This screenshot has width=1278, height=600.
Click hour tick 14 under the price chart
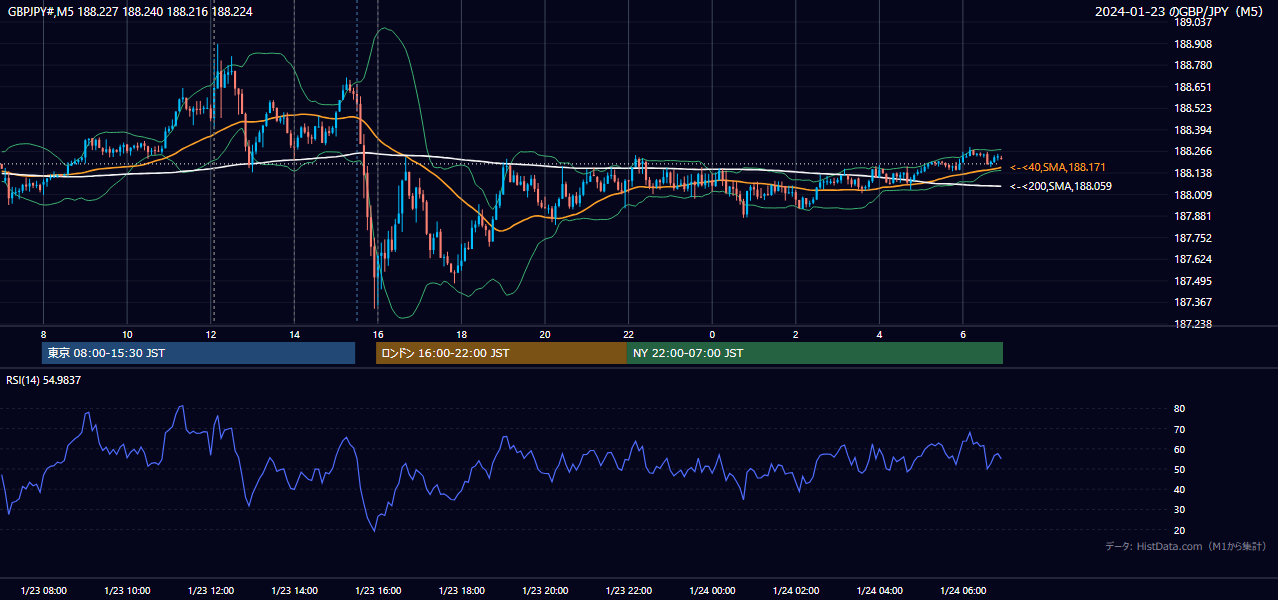pyautogui.click(x=294, y=334)
